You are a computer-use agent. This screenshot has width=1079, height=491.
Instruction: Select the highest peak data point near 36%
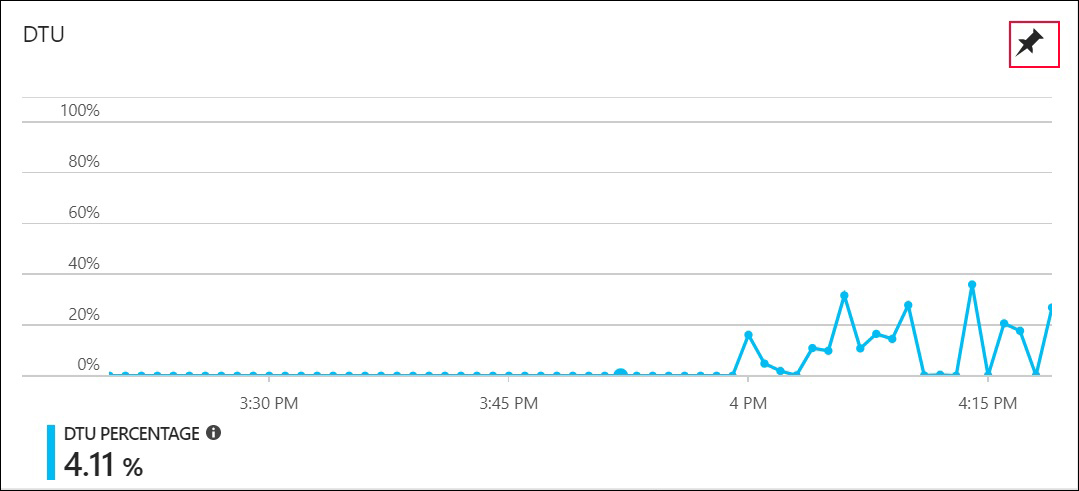pyautogui.click(x=972, y=284)
